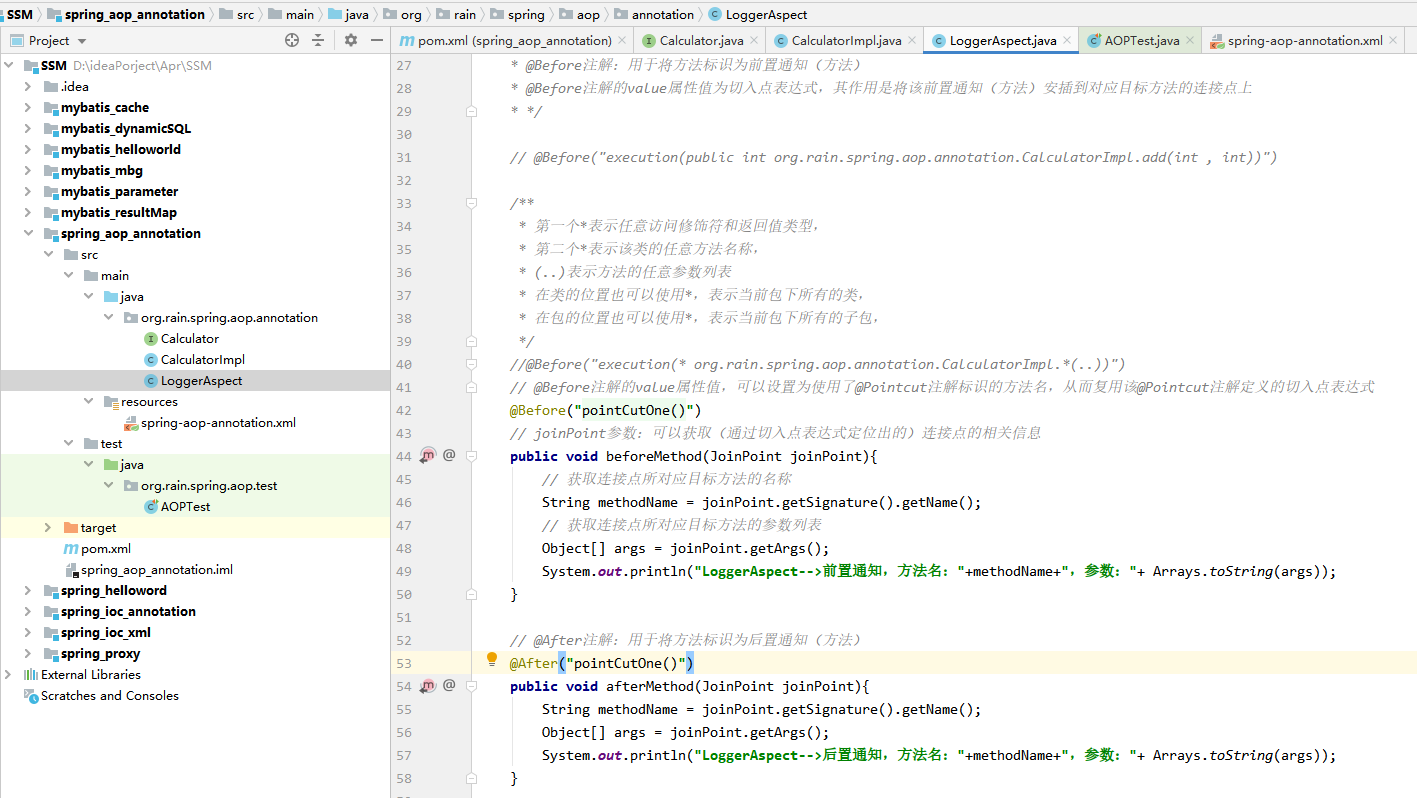Click the advice gutter icon on line 54

pyautogui.click(x=428, y=685)
